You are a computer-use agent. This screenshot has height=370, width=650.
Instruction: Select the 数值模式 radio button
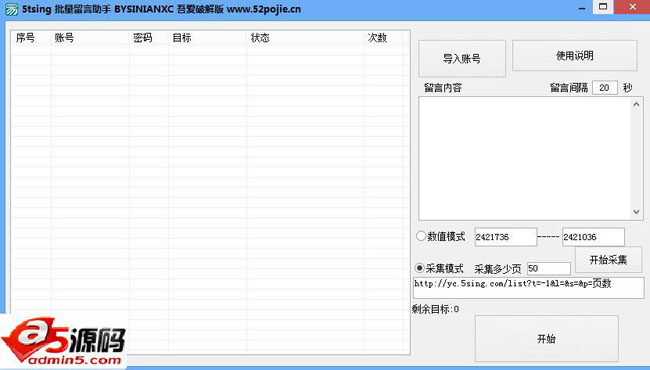pyautogui.click(x=421, y=236)
